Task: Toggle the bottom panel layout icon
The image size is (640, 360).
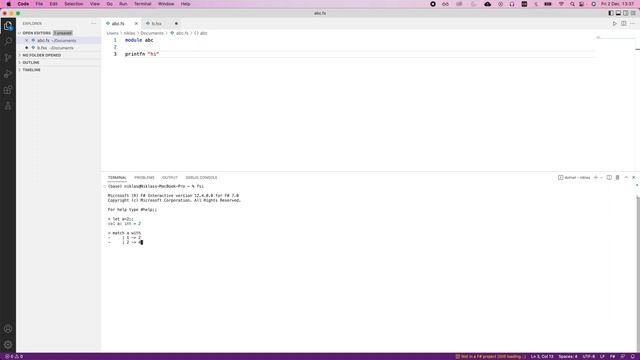Action: click(x=618, y=13)
